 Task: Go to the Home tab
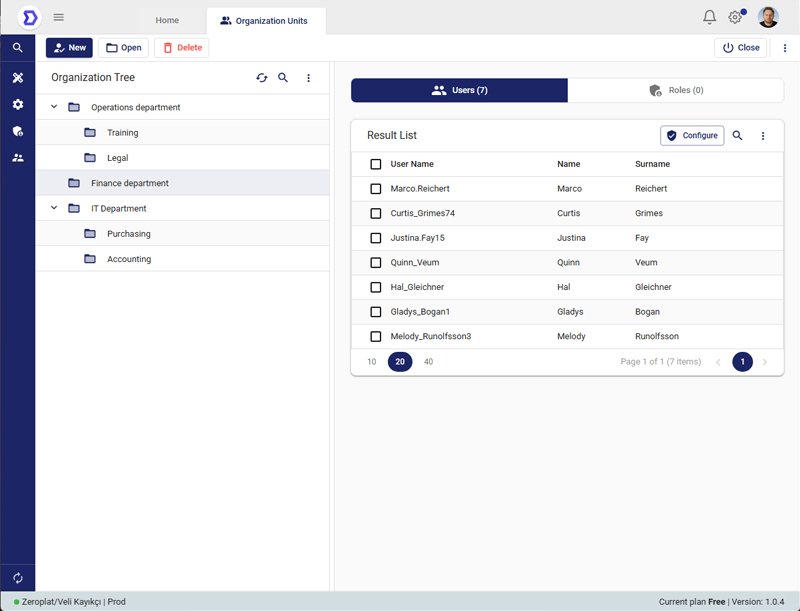point(167,20)
